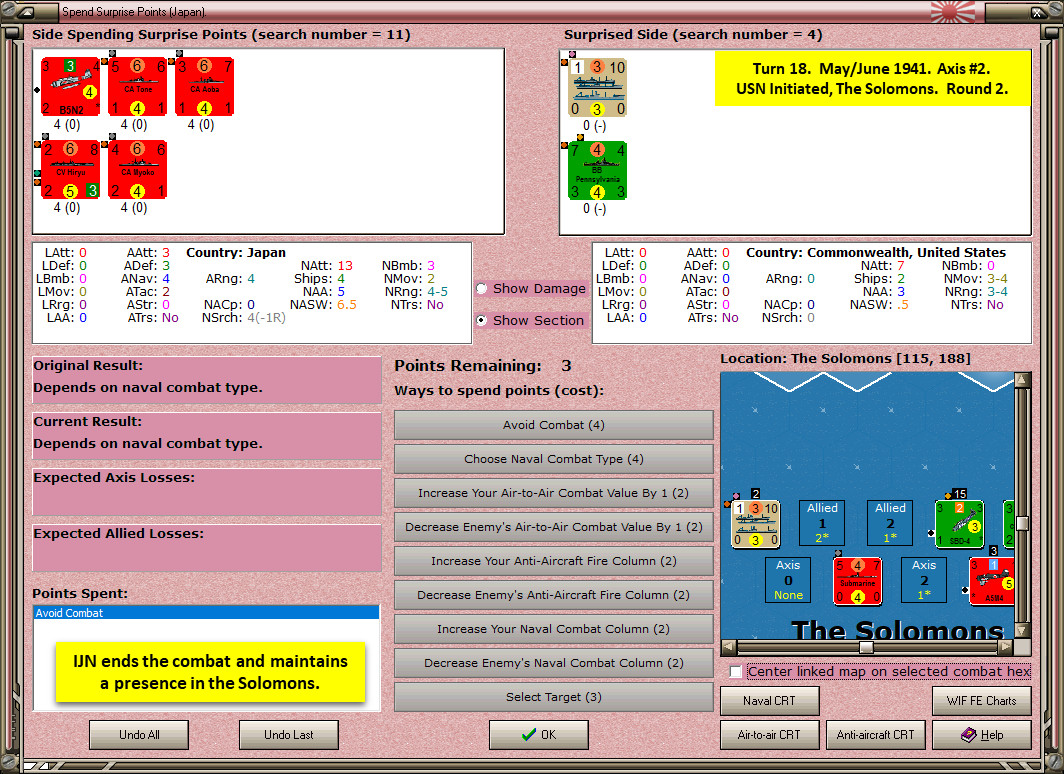
Task: Click the Allied 1 sea-box marker
Action: coord(822,523)
